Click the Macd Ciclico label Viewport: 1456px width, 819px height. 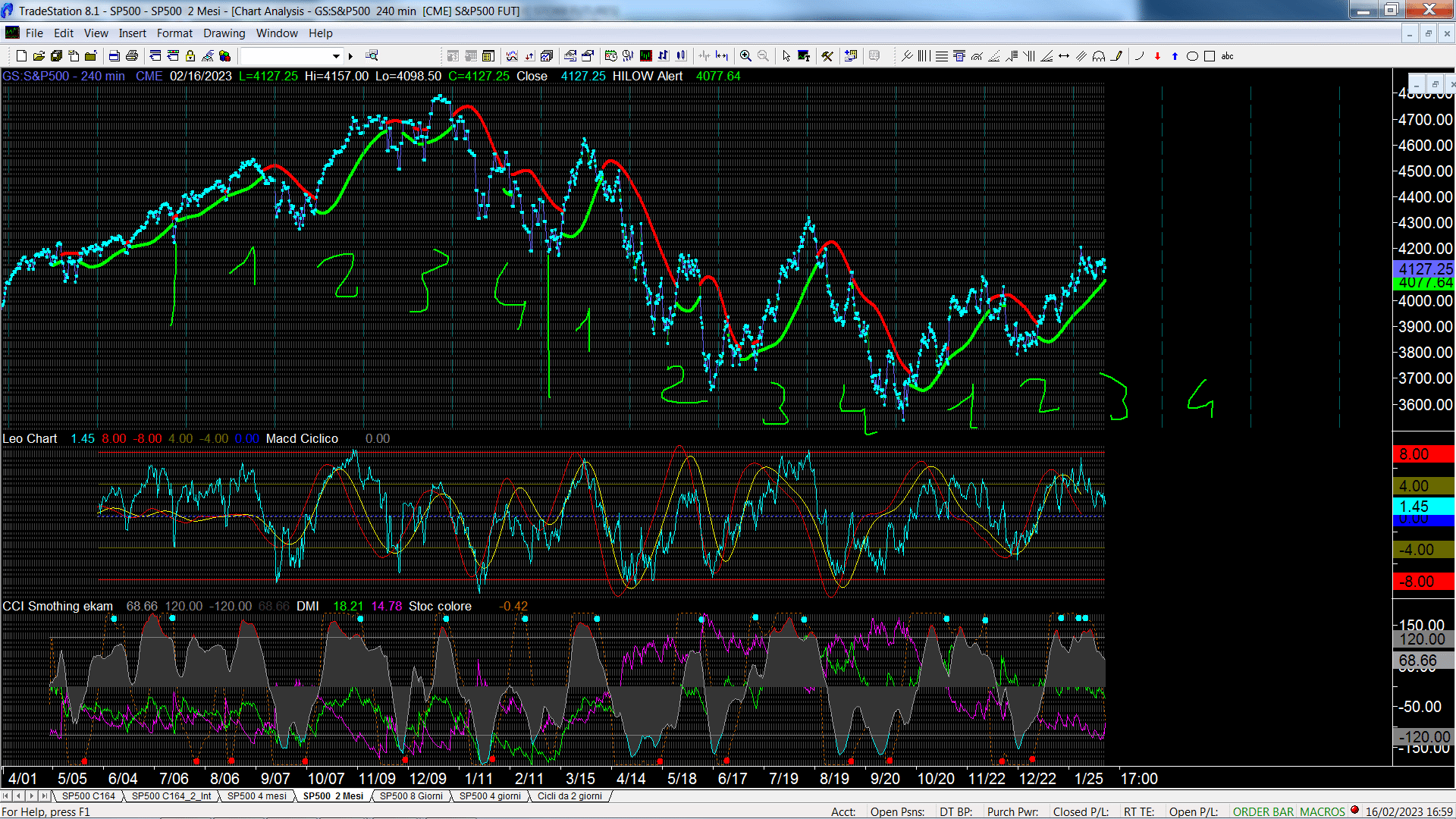302,438
